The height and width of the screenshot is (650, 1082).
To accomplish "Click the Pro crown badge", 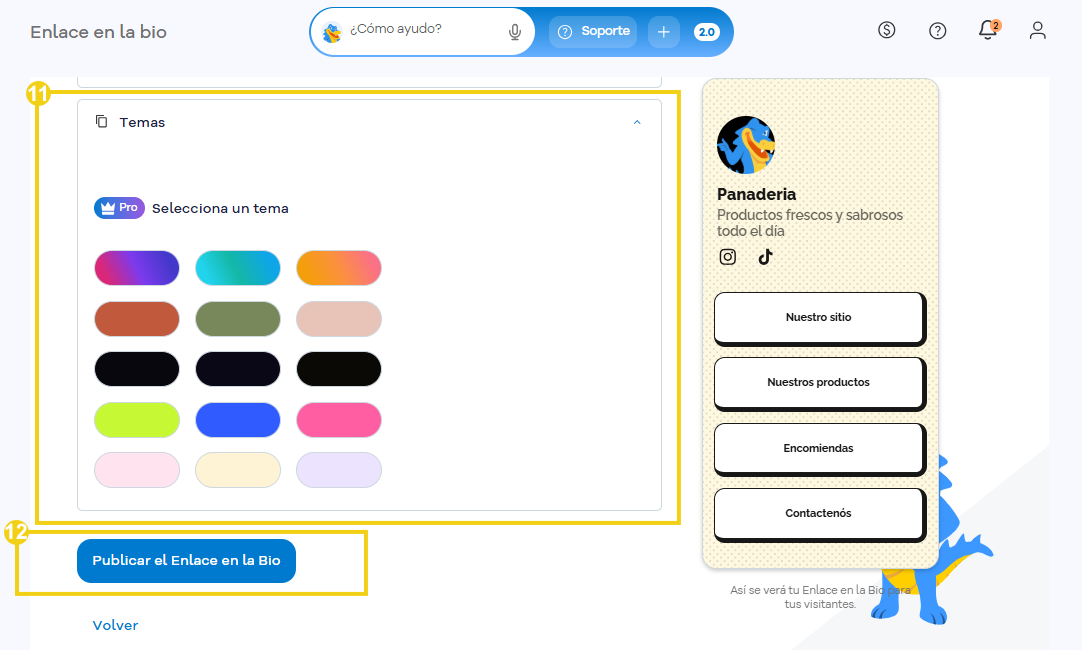I will (x=119, y=208).
